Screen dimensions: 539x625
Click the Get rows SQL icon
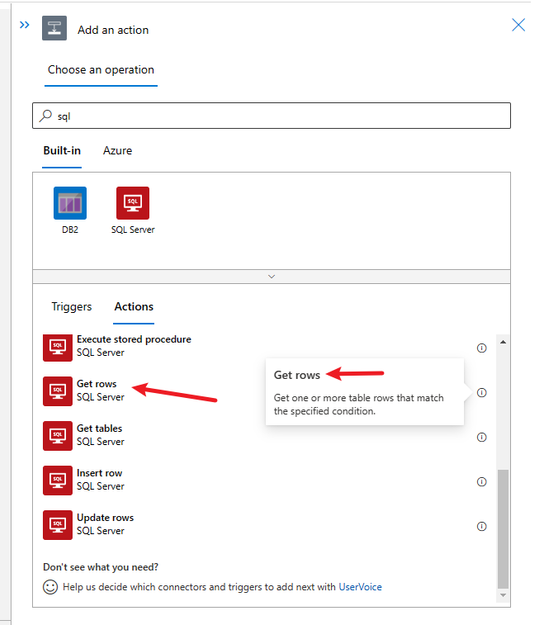tap(58, 391)
